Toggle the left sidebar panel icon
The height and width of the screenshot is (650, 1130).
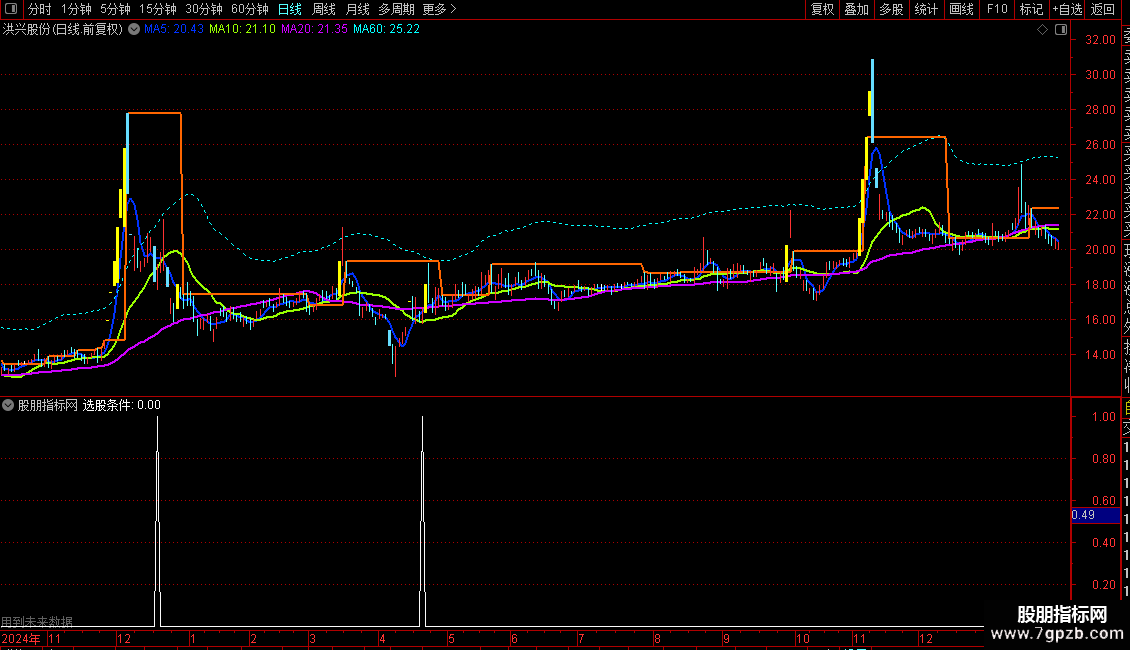point(11,9)
